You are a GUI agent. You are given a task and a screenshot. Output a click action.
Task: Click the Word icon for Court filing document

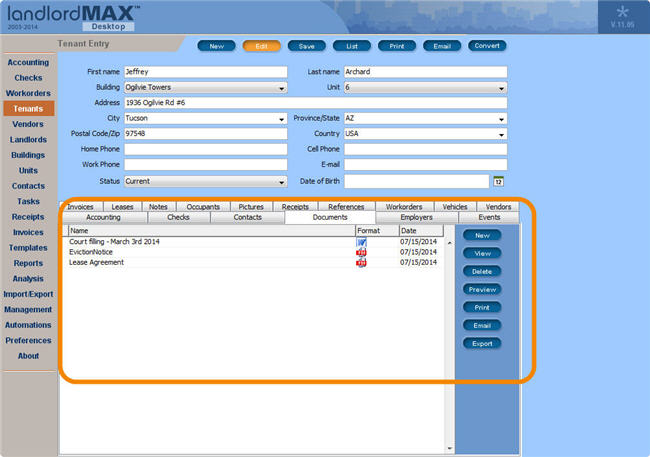pyautogui.click(x=361, y=241)
